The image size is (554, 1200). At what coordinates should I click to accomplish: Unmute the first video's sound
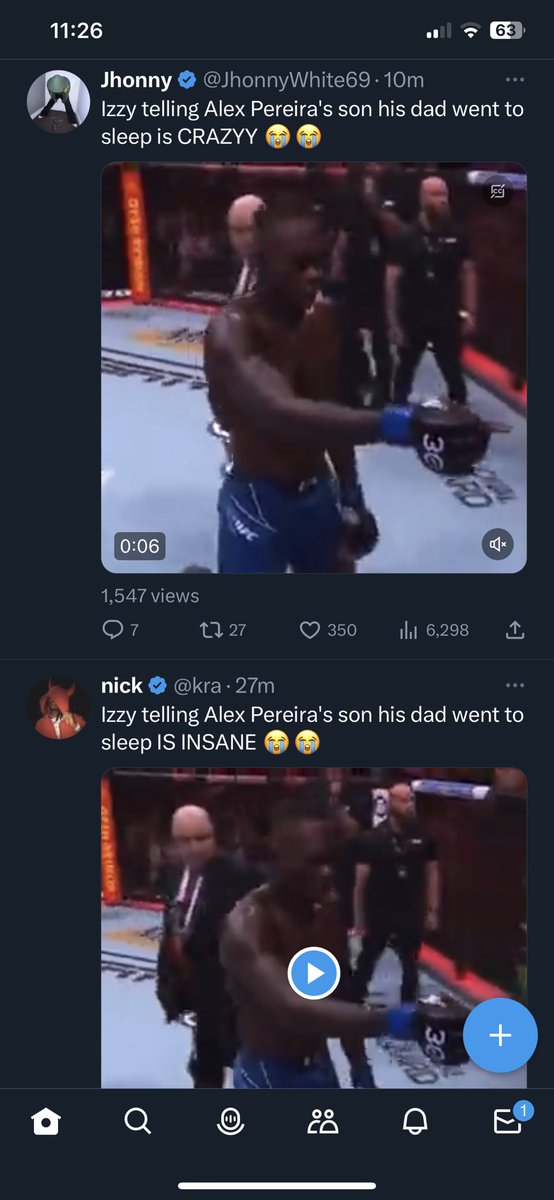[497, 544]
